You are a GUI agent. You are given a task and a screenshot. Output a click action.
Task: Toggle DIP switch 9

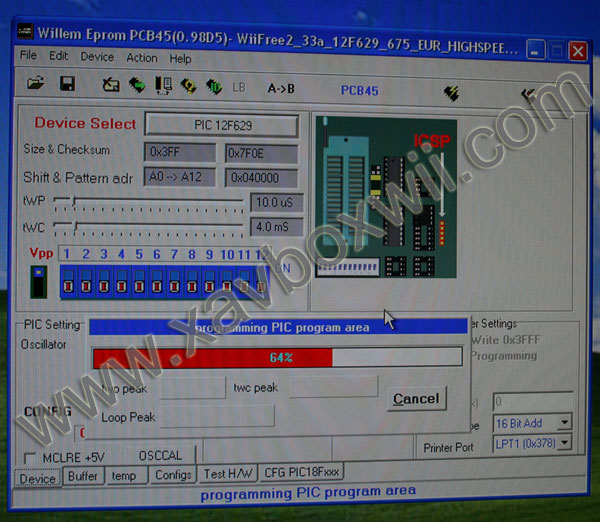(209, 282)
